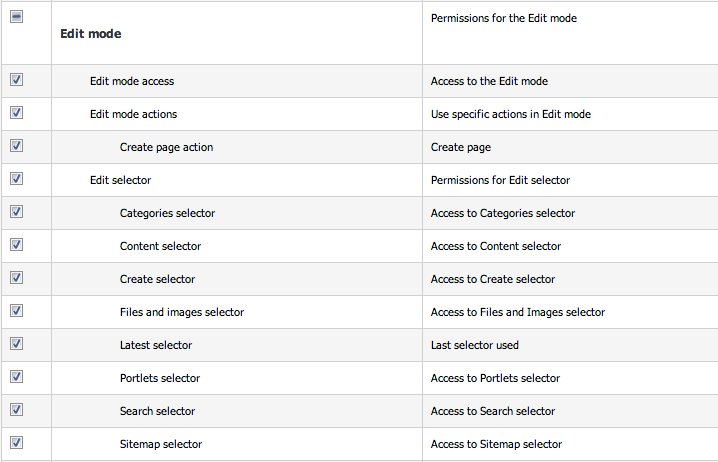Select the Edit selector tree item

click(120, 180)
